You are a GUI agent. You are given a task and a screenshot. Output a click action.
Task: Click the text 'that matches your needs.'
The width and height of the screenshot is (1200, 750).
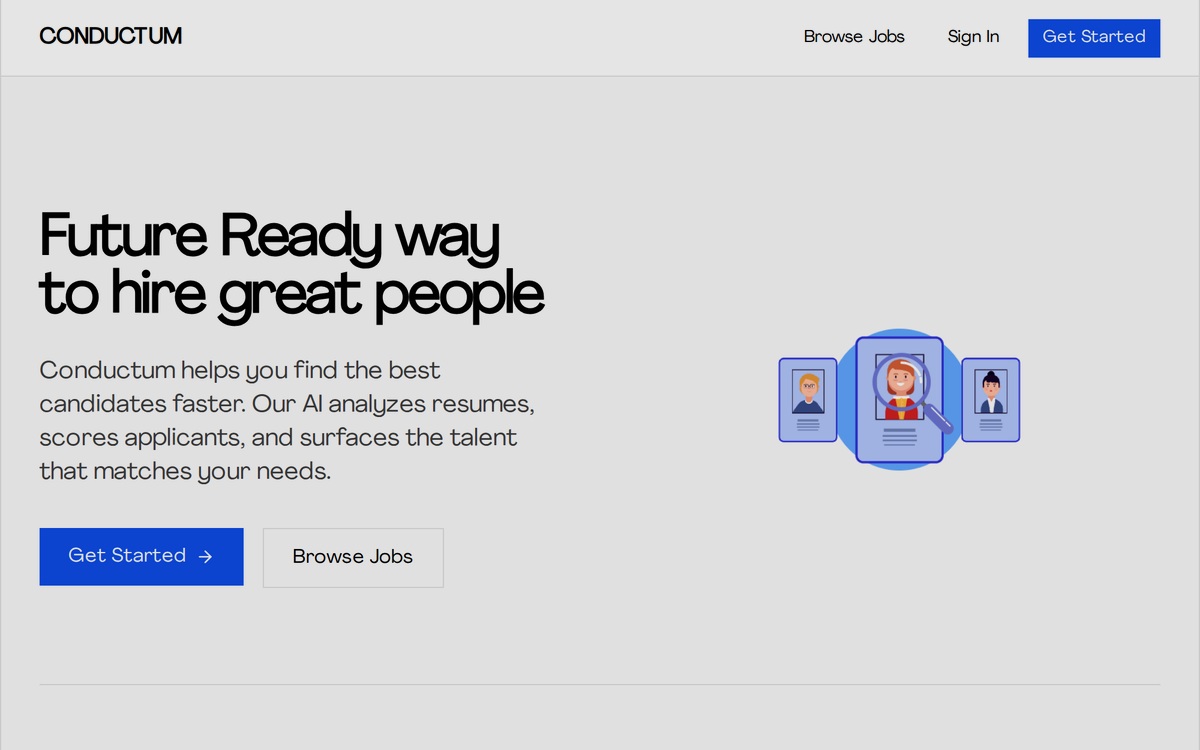click(185, 471)
